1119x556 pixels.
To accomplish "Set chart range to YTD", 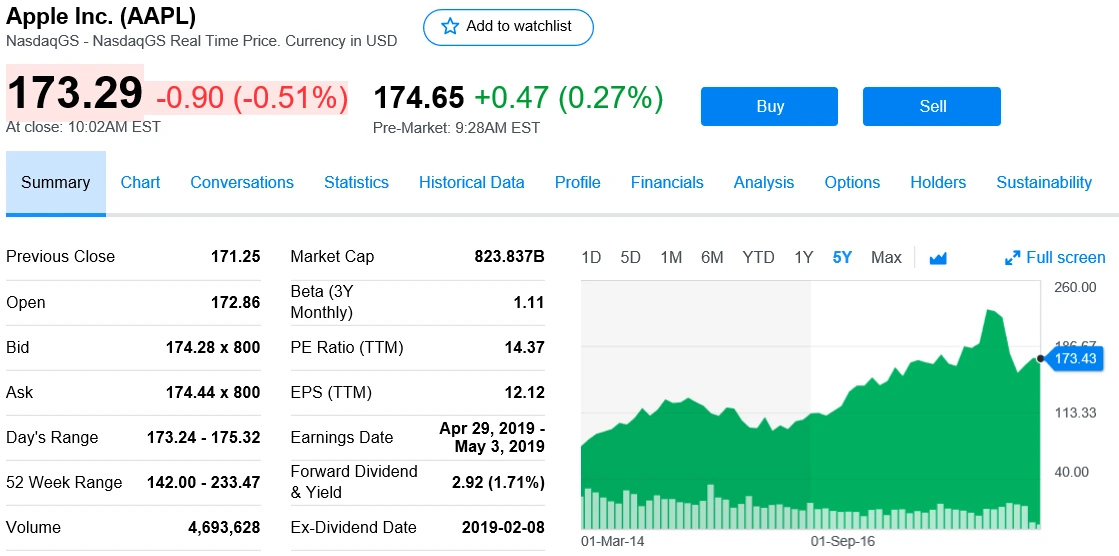I will pyautogui.click(x=758, y=258).
